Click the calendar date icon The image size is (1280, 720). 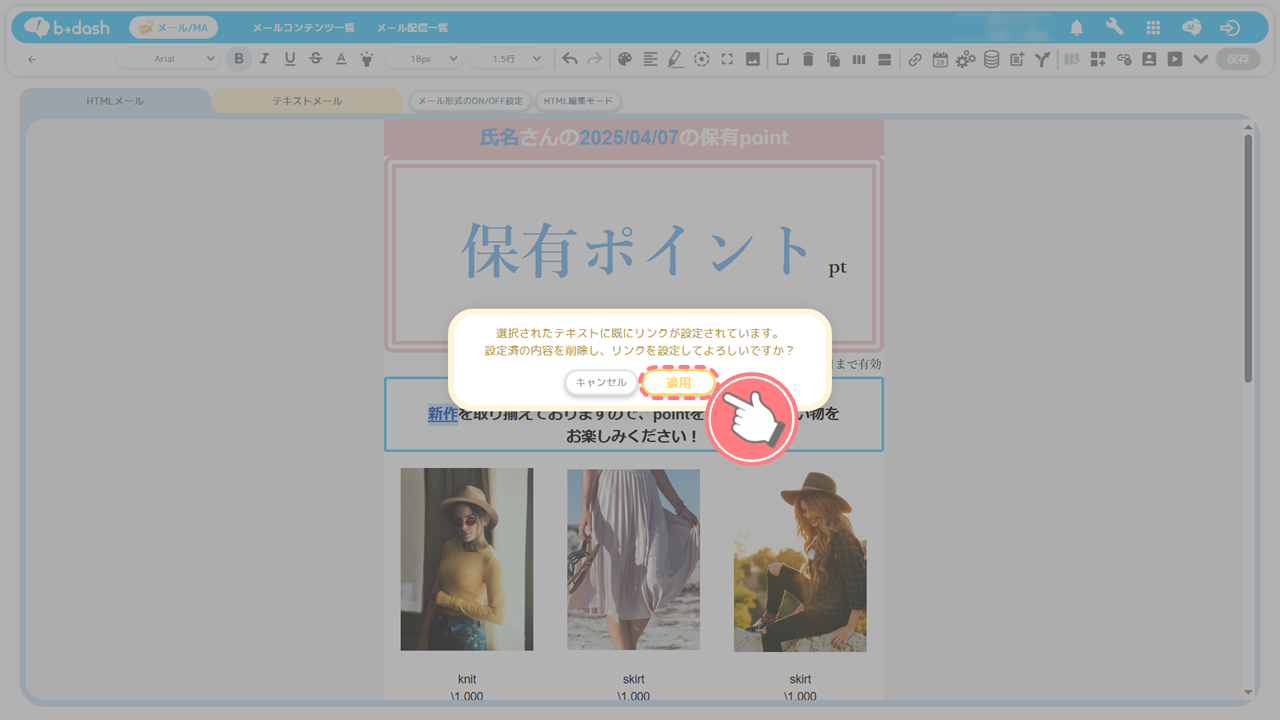click(940, 59)
